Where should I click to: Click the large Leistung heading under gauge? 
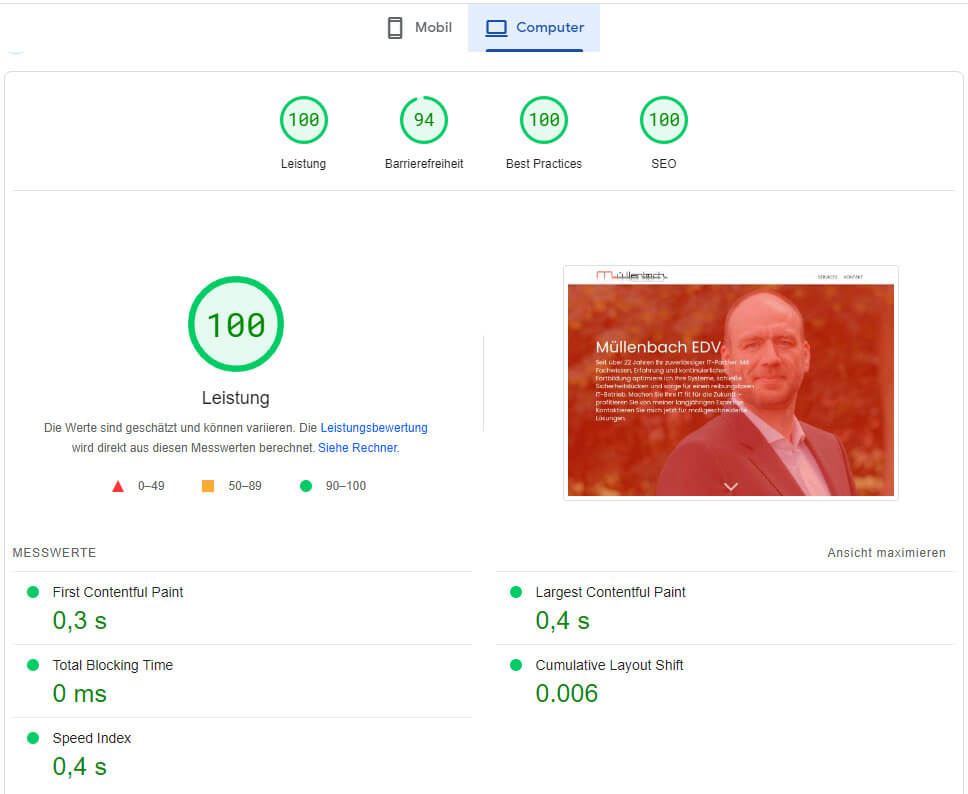236,398
